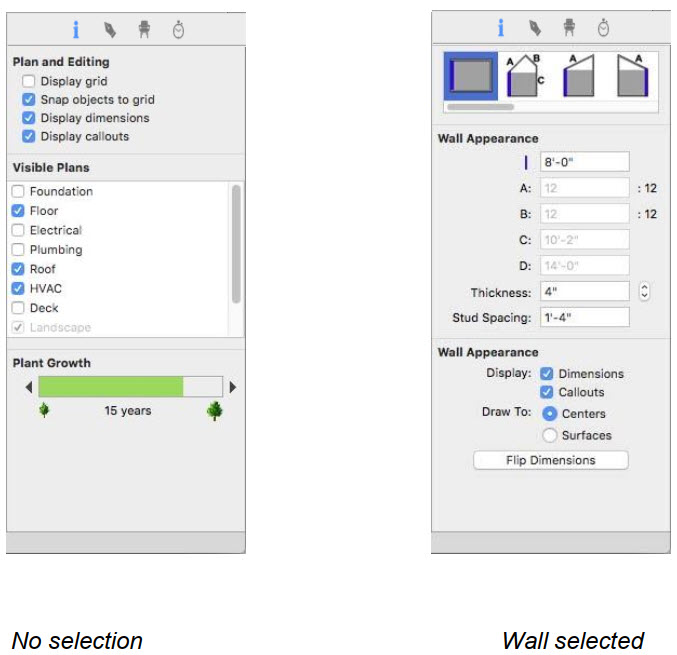Click the Flip Dimensions button
The height and width of the screenshot is (655, 677).
pos(551,460)
